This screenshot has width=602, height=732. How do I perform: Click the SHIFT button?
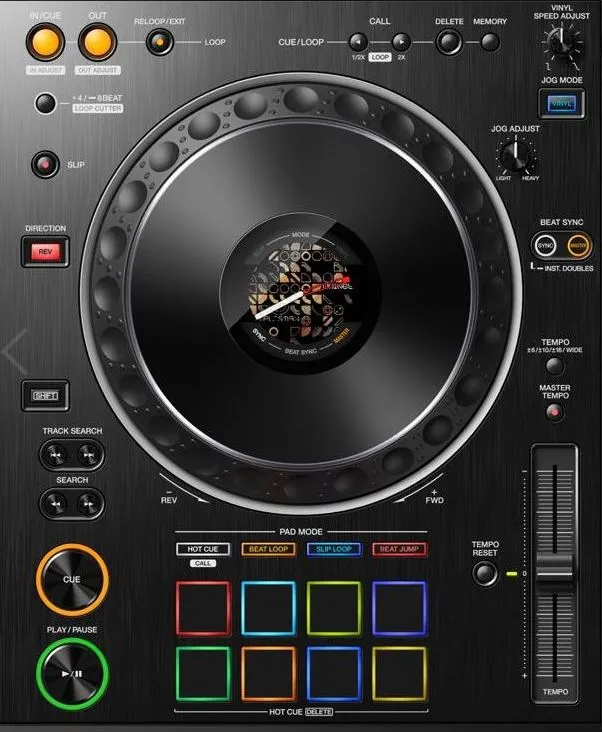coord(45,395)
